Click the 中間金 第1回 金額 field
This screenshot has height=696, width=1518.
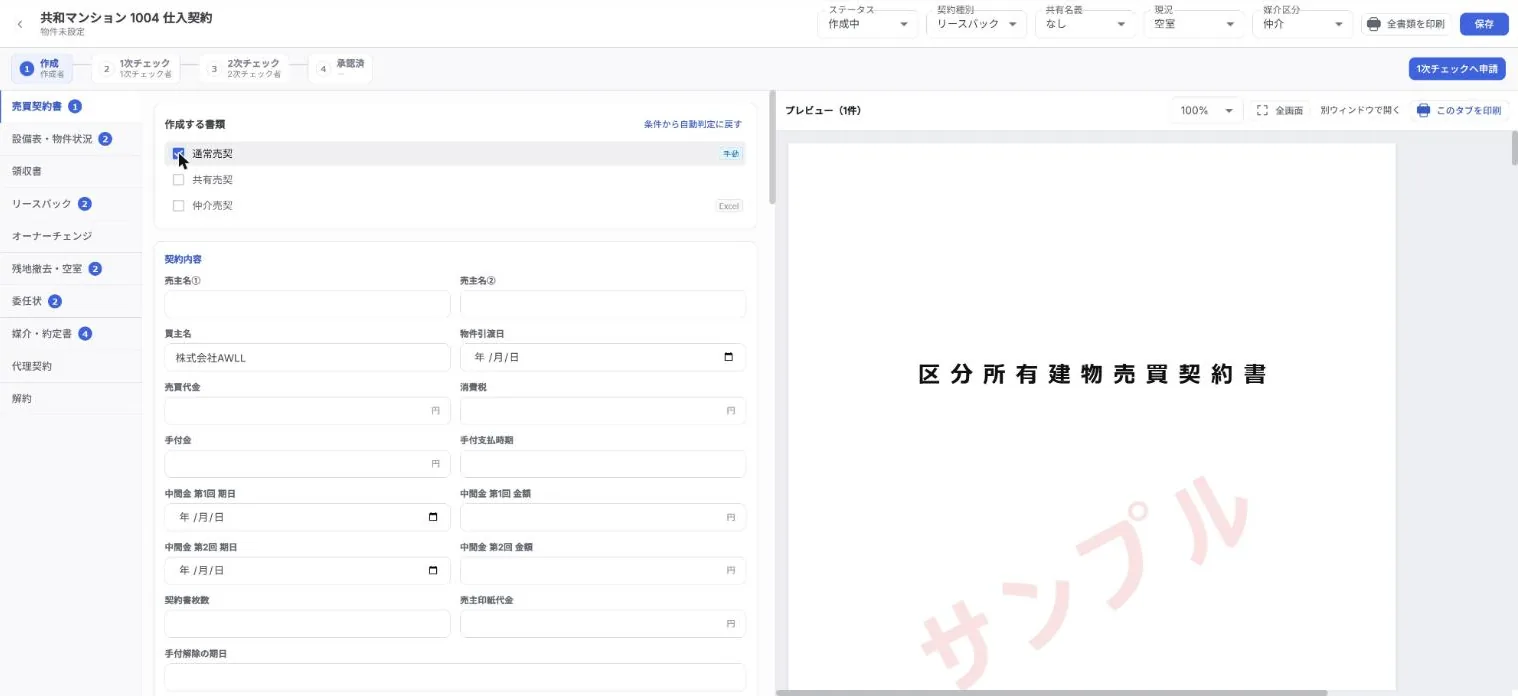[x=603, y=517]
